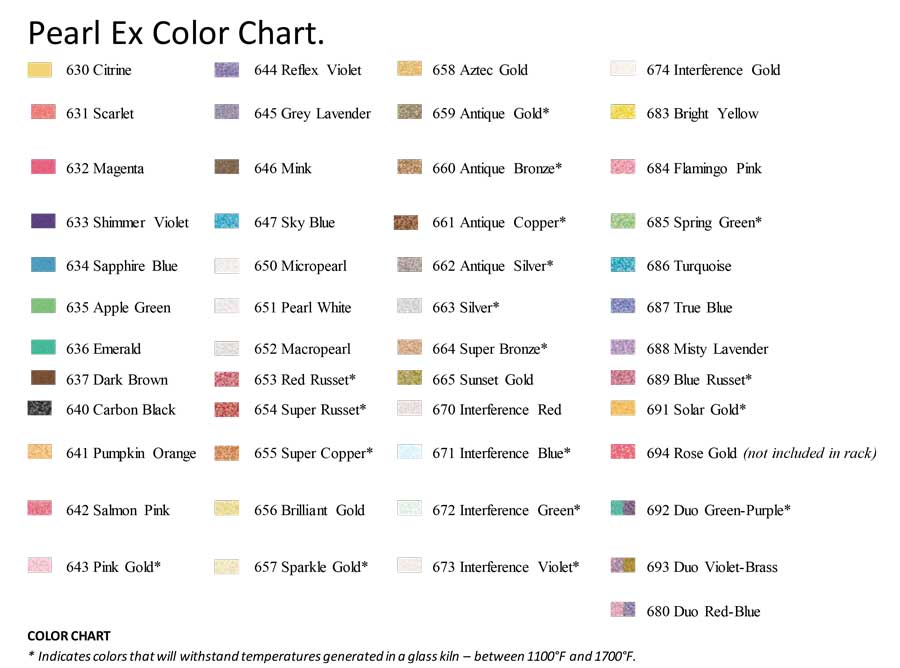Click the glass kiln temperature footnote
Image resolution: width=900 pixels, height=668 pixels.
[x=331, y=656]
